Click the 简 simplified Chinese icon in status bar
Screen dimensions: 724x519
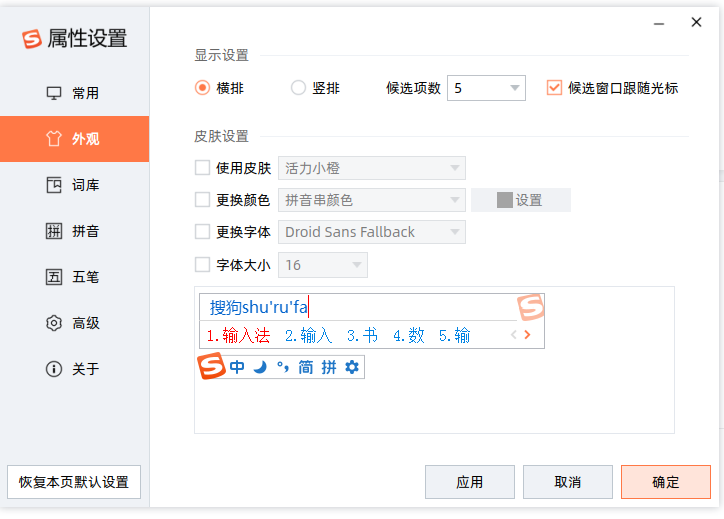[306, 367]
